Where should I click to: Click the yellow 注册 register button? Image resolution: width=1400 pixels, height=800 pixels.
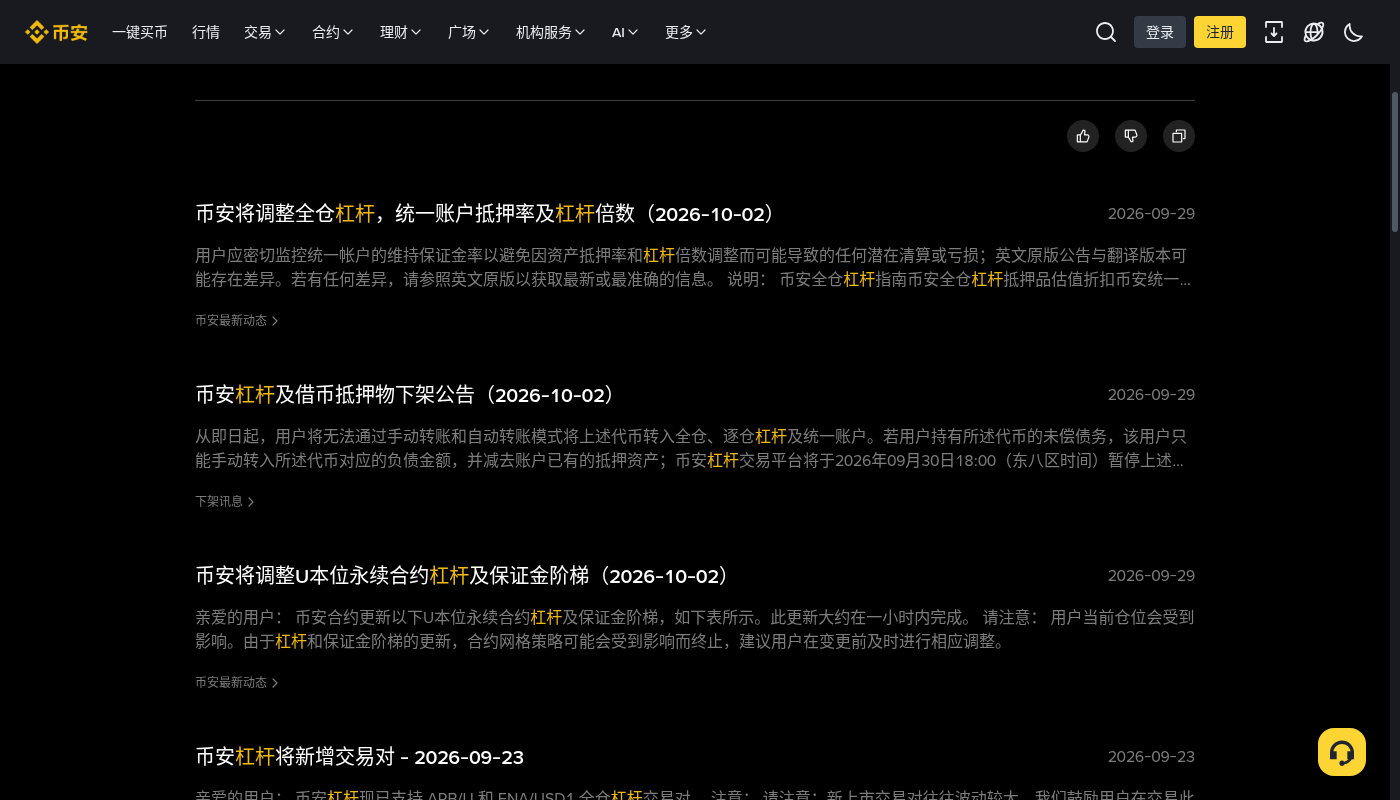pos(1220,32)
